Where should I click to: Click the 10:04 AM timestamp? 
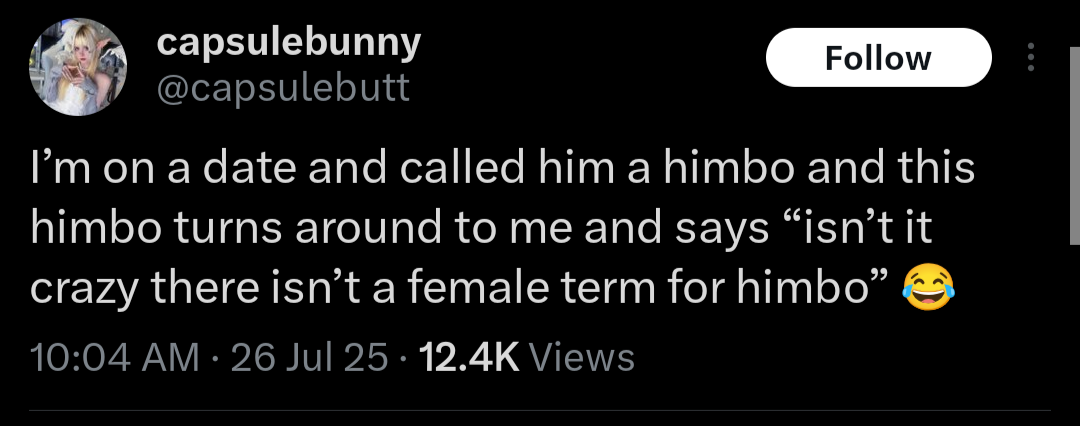pos(116,358)
